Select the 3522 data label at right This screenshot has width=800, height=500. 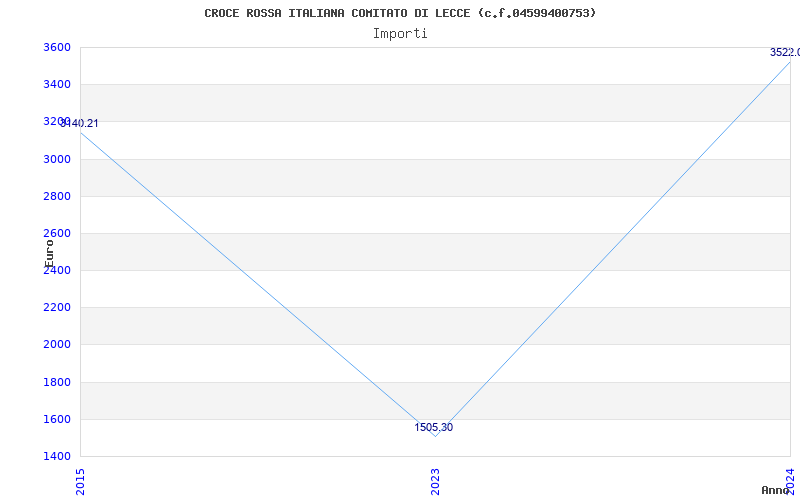[x=785, y=53]
